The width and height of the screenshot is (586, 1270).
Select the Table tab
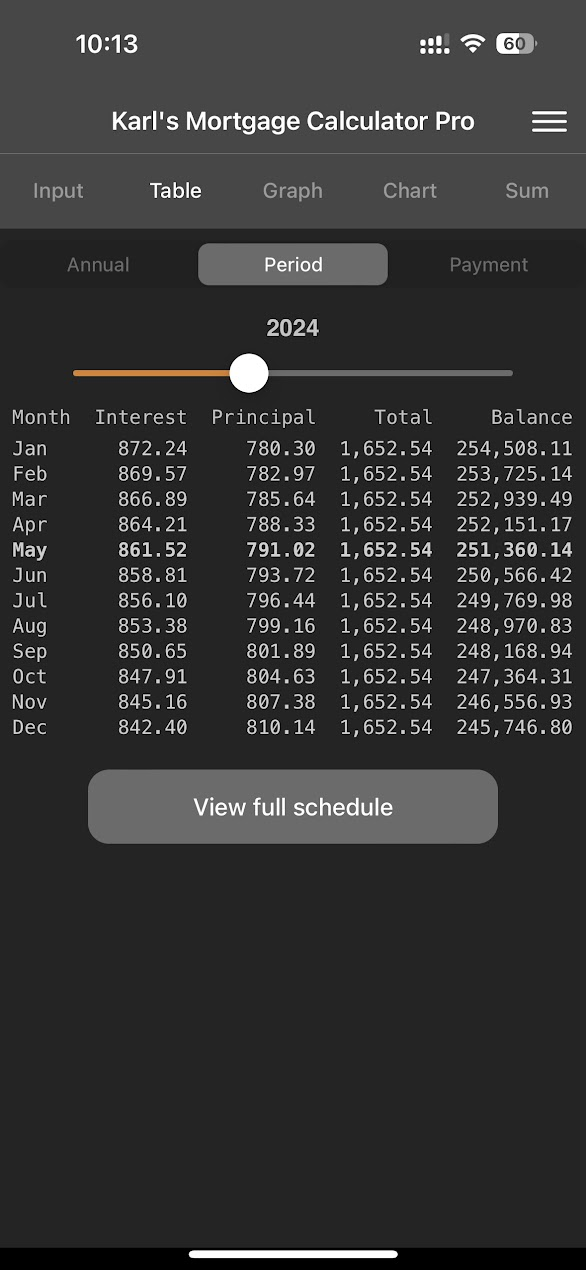pyautogui.click(x=176, y=191)
